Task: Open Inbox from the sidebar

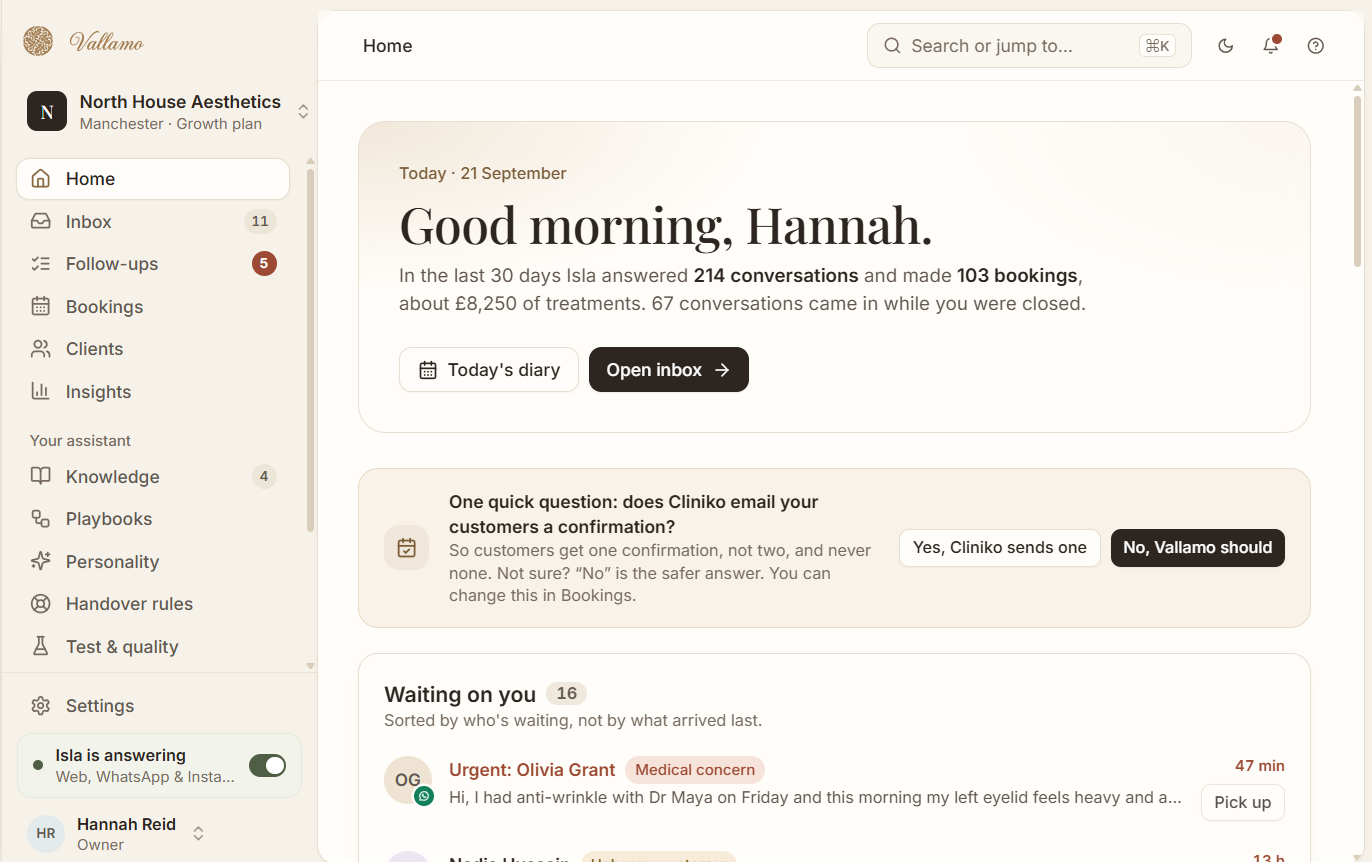Action: [153, 222]
